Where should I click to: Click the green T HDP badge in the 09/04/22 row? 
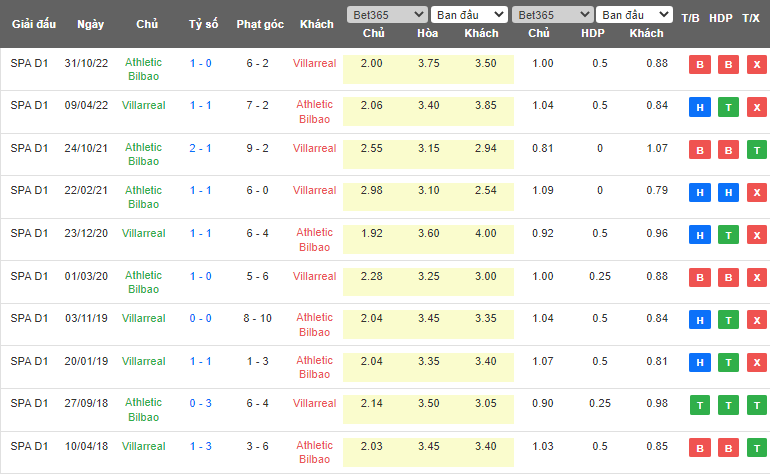tap(728, 107)
